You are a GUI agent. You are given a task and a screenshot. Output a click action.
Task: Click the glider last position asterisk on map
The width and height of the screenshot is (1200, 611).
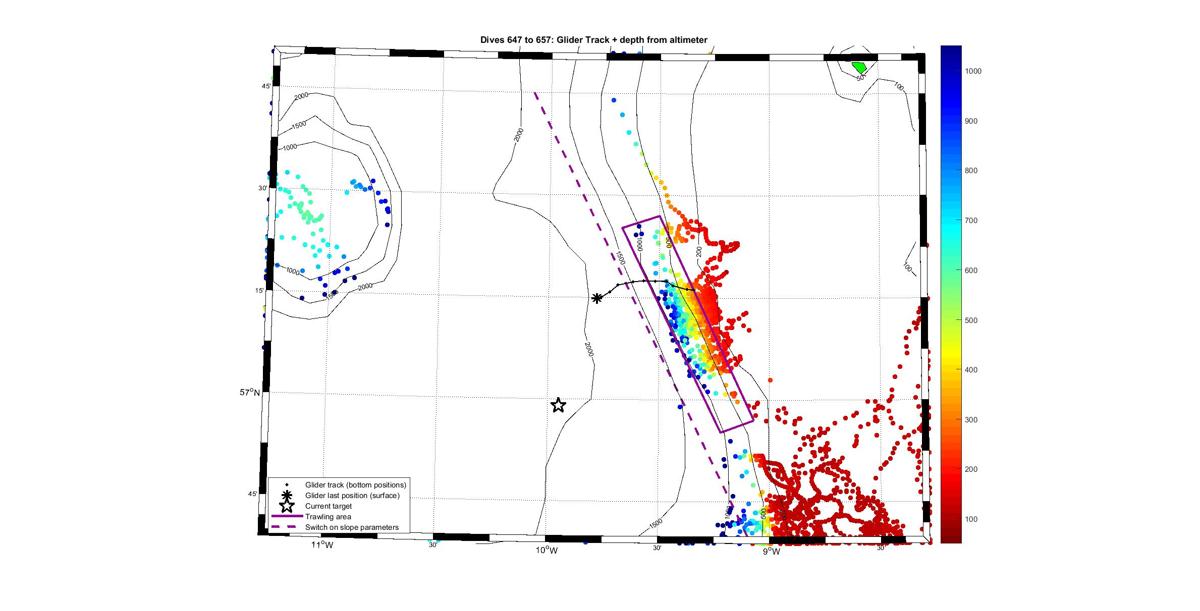tap(597, 298)
